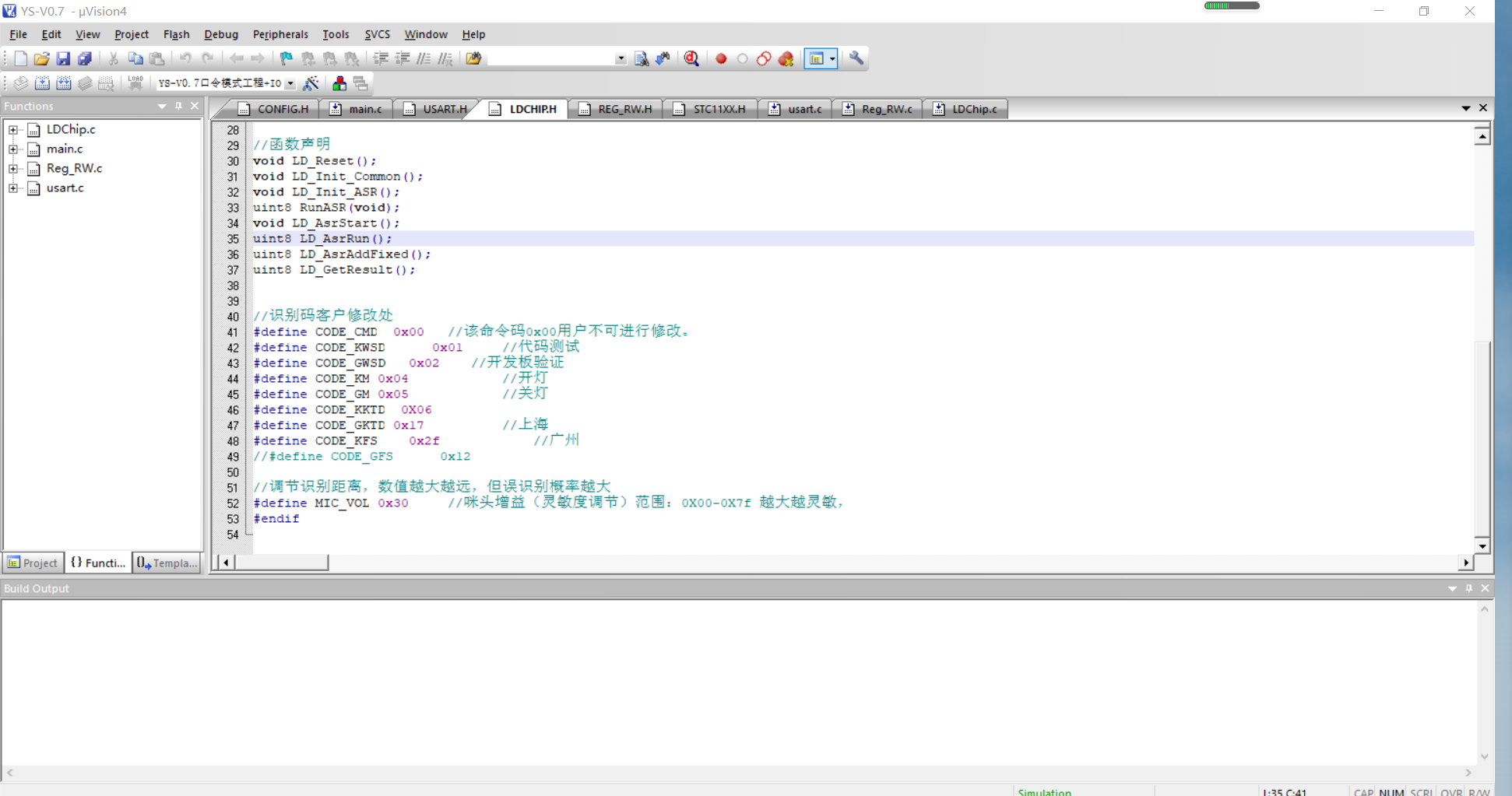Open the multi-project workspace manager
Image resolution: width=1512 pixels, height=796 pixels.
360,83
